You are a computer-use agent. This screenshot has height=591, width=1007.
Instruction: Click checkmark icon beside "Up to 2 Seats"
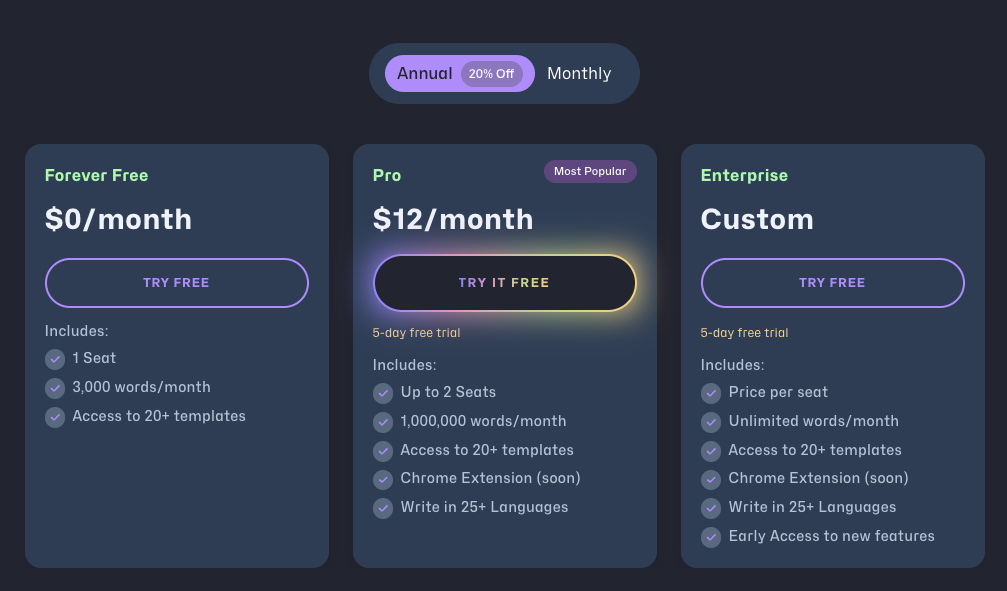[x=383, y=393]
